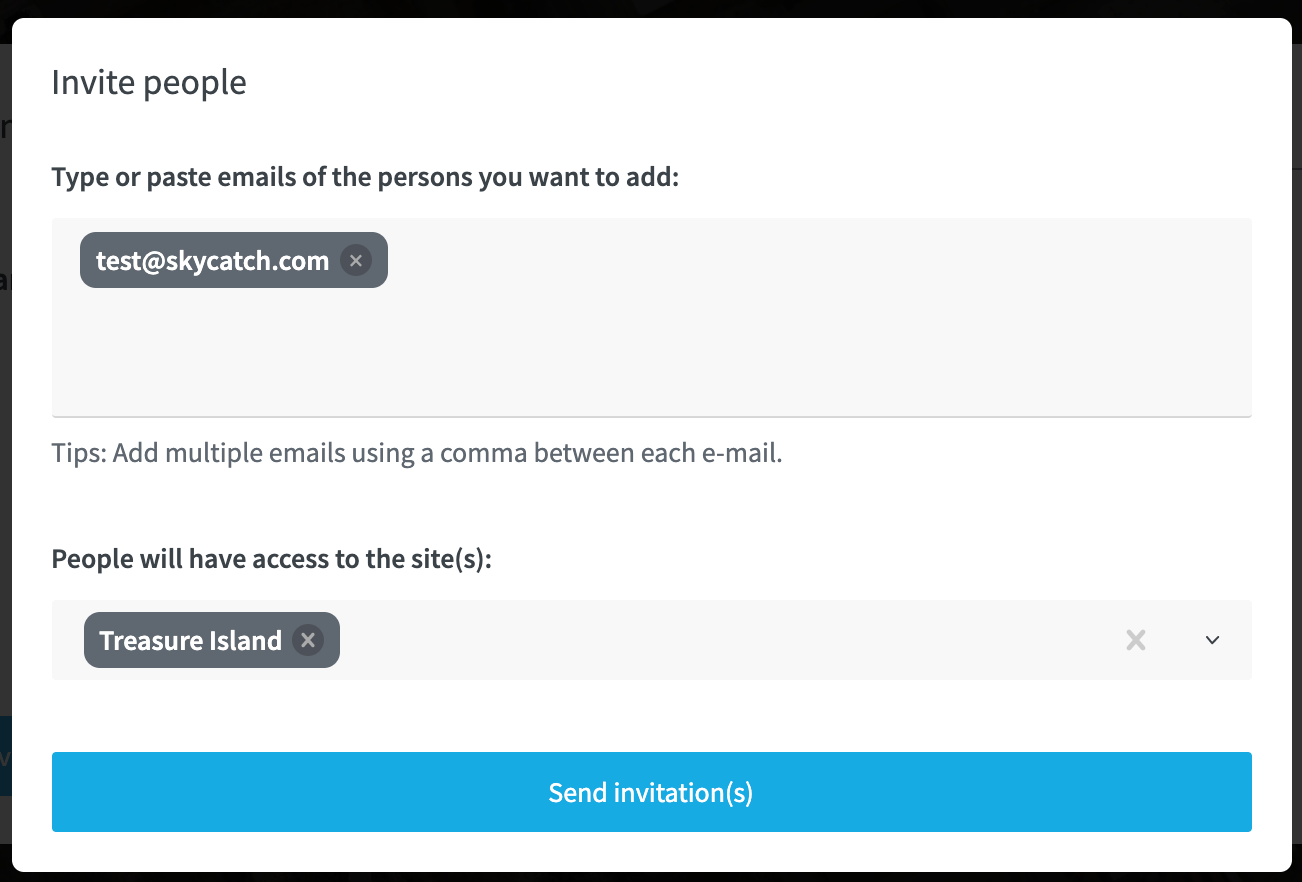Click the bottom underline of the email box
1302x882 pixels.
[x=652, y=416]
